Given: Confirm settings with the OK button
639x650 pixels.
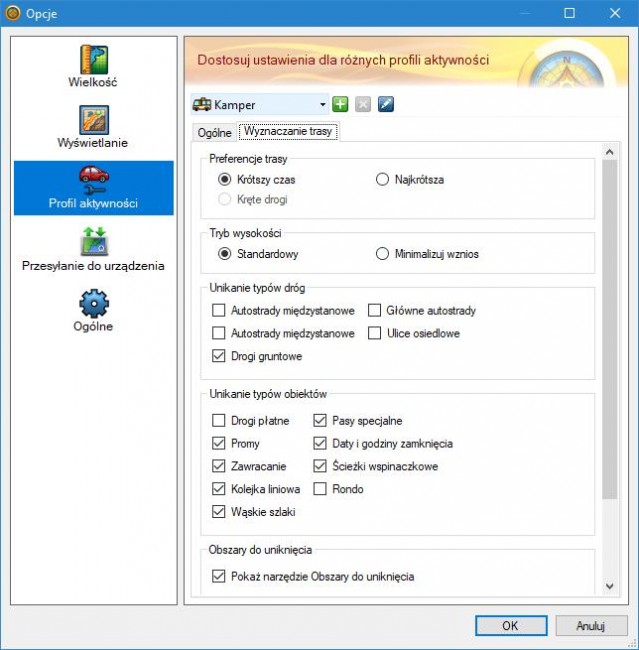Looking at the screenshot, I should click(x=511, y=625).
